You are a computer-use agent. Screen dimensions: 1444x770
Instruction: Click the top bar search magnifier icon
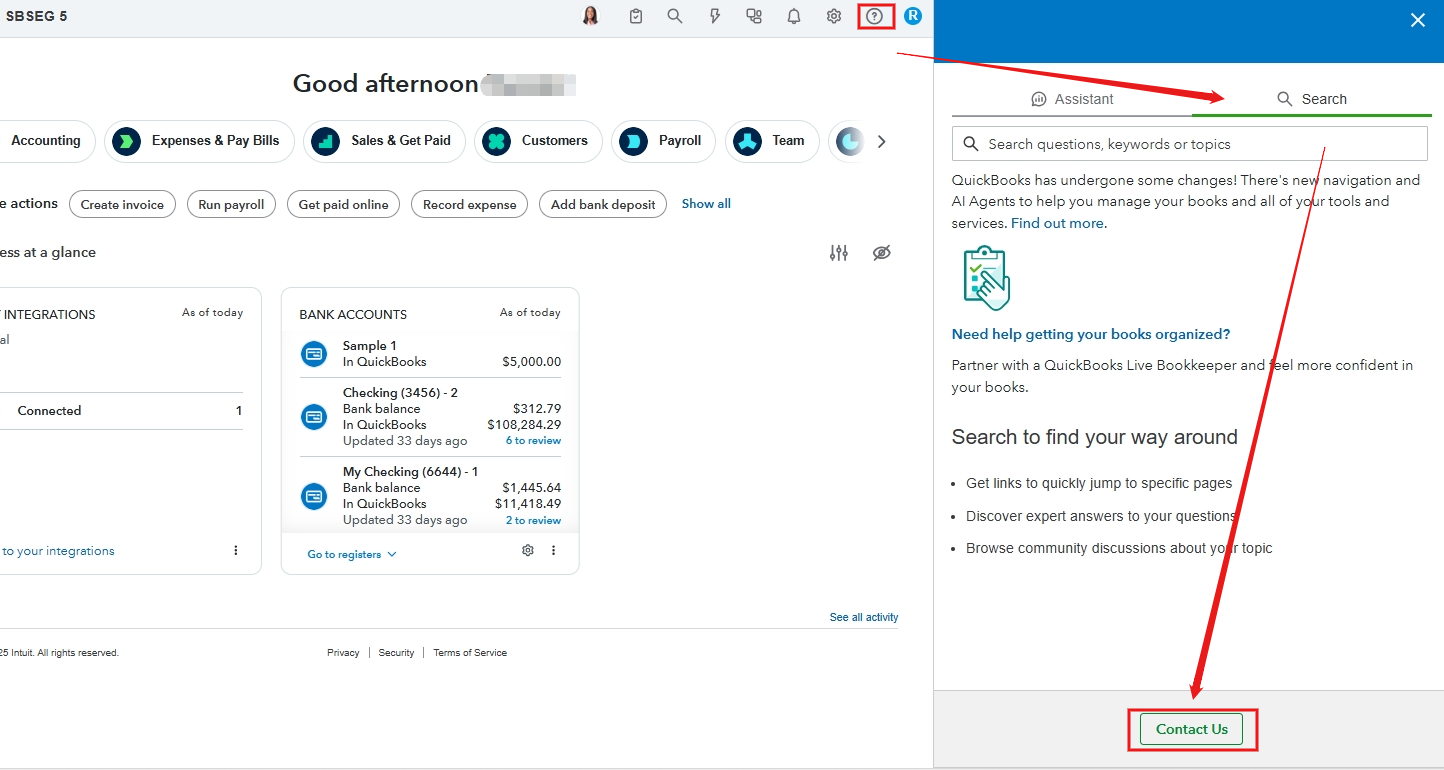tap(675, 16)
